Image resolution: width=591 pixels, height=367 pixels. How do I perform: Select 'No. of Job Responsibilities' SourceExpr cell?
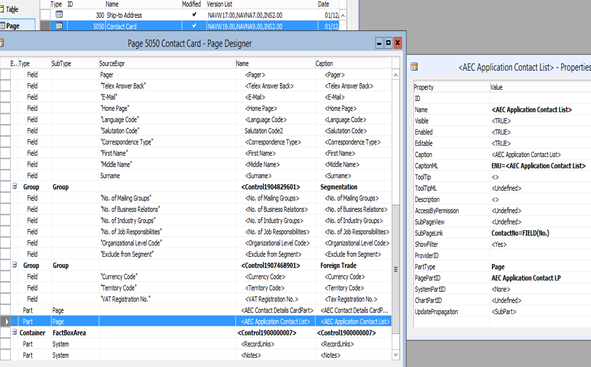(x=167, y=232)
